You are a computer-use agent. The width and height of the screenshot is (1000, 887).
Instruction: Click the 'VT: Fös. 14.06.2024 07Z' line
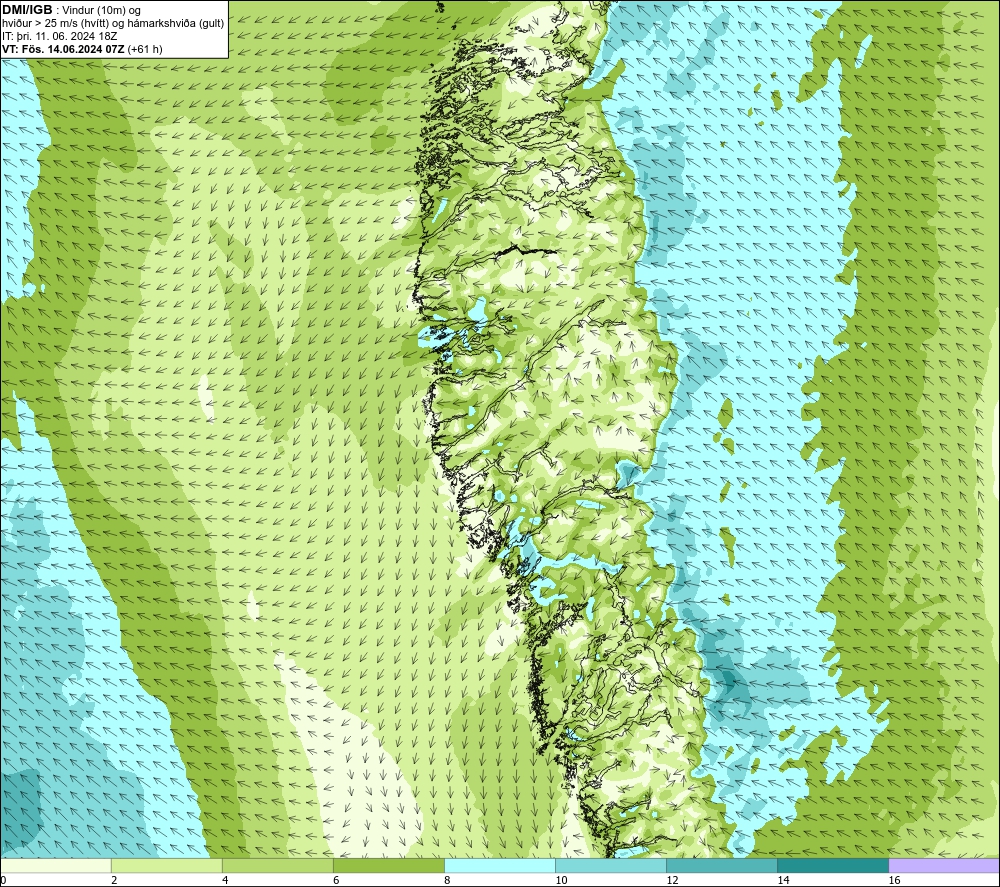pos(64,49)
